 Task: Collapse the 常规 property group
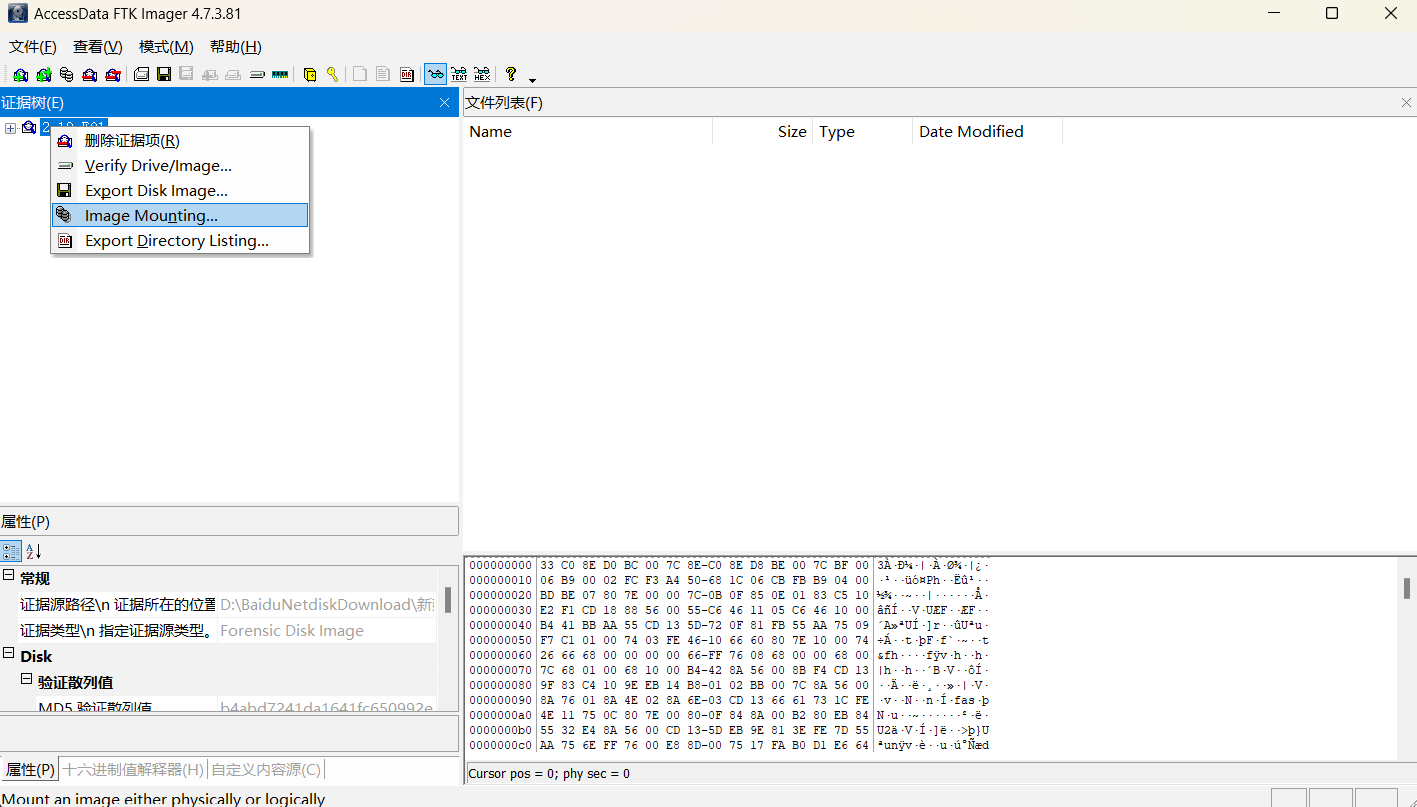pos(8,577)
